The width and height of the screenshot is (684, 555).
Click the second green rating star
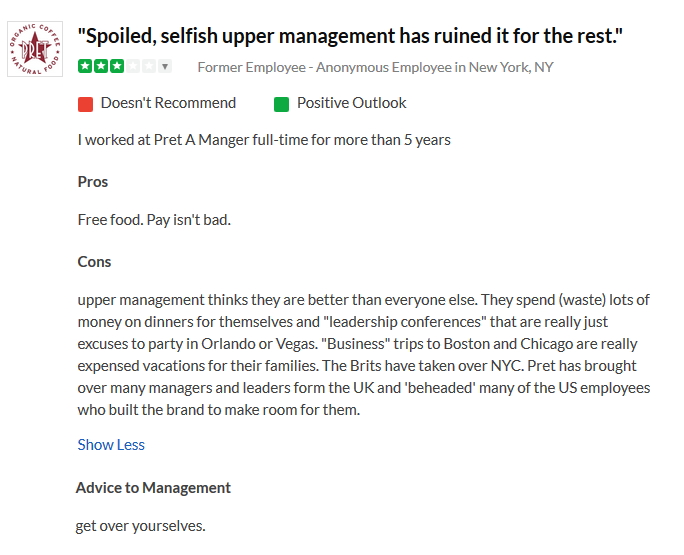[101, 67]
